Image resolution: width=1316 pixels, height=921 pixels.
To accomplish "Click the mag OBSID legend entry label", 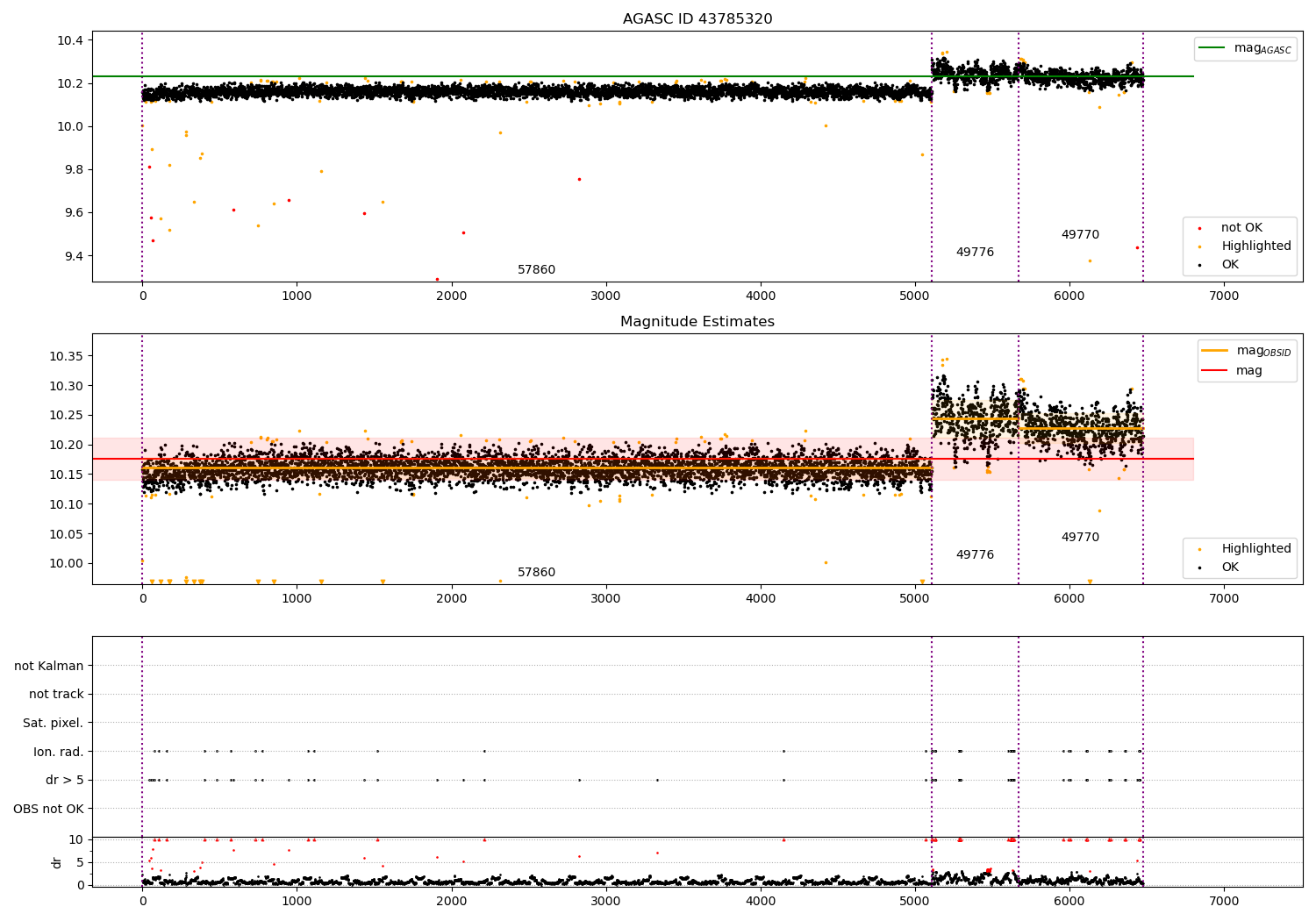I will (x=1264, y=351).
